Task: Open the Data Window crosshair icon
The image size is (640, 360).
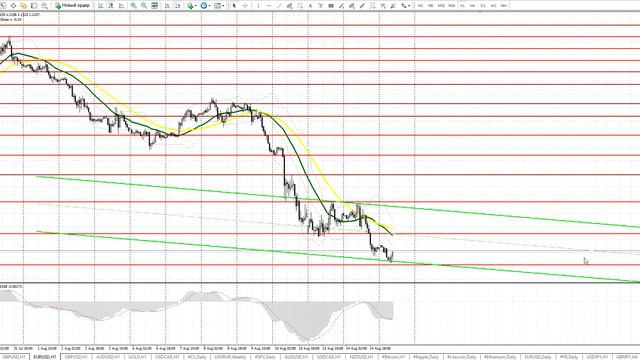Action: (x=13, y=6)
